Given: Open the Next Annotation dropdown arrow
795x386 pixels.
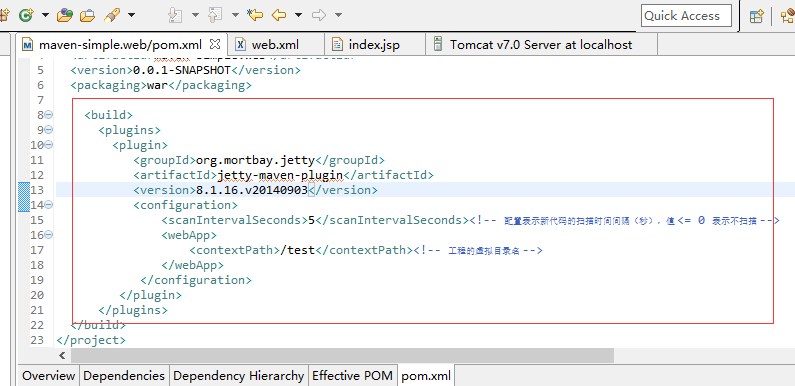Looking at the screenshot, I should (195, 15).
